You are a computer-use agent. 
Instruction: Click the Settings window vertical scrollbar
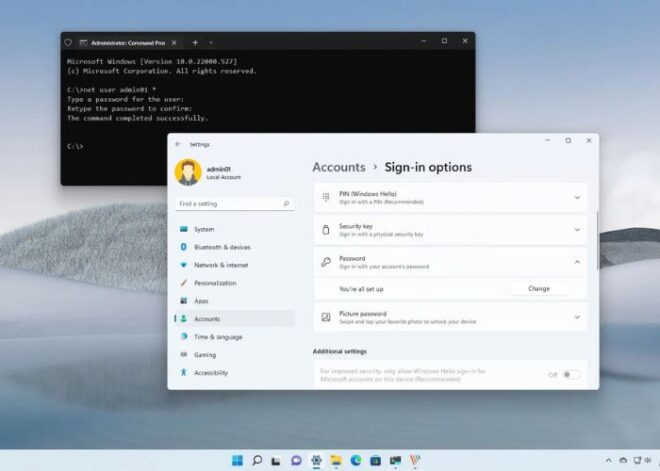click(597, 240)
